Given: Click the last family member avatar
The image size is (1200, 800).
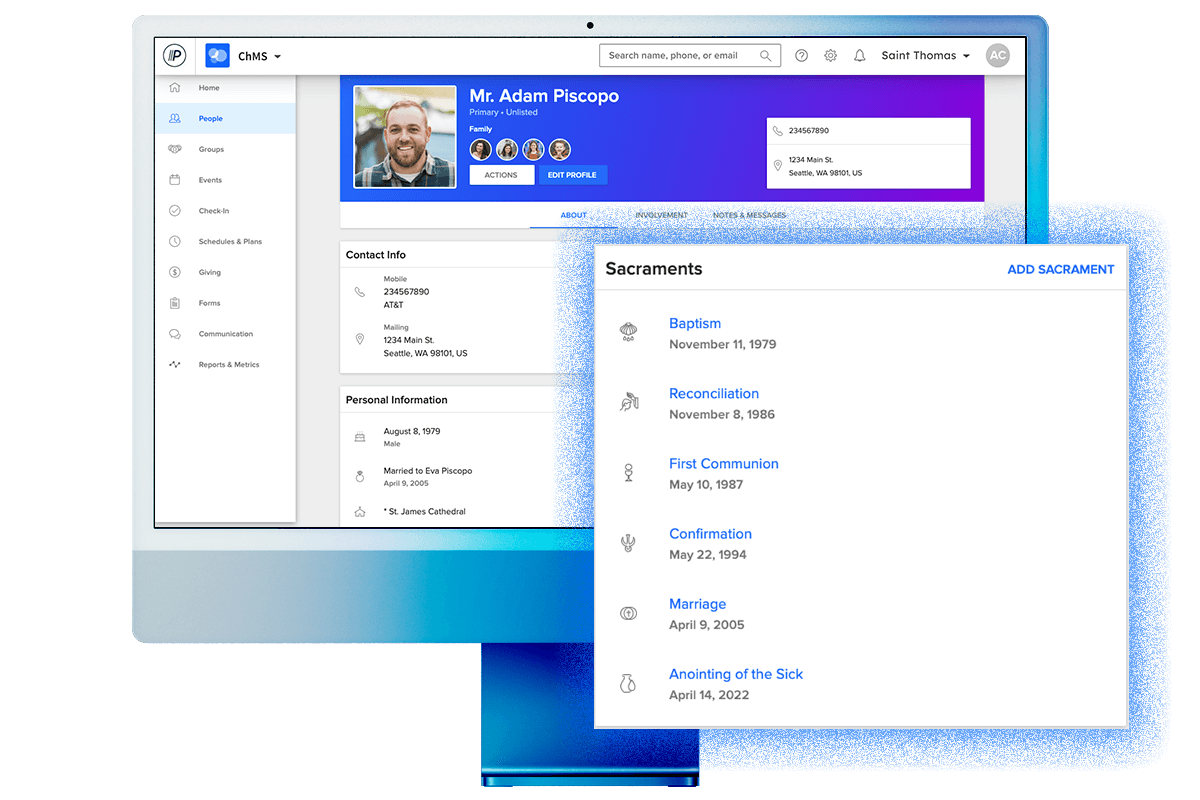Looking at the screenshot, I should (560, 149).
